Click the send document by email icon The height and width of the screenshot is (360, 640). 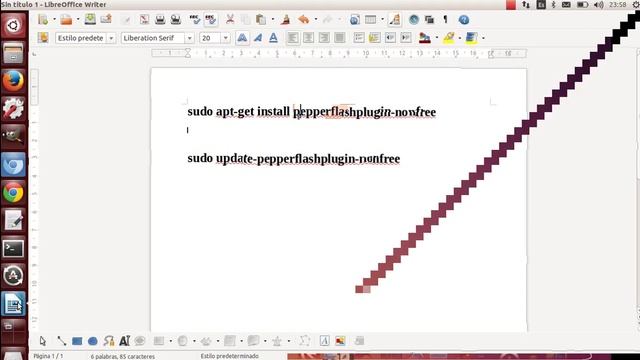(106, 19)
